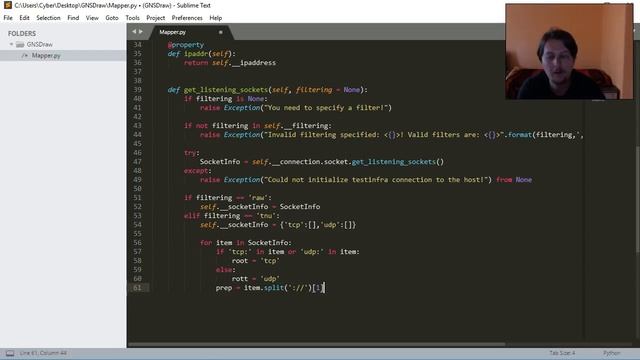The image size is (640, 360).
Task: Open the File menu
Action: 8,18
